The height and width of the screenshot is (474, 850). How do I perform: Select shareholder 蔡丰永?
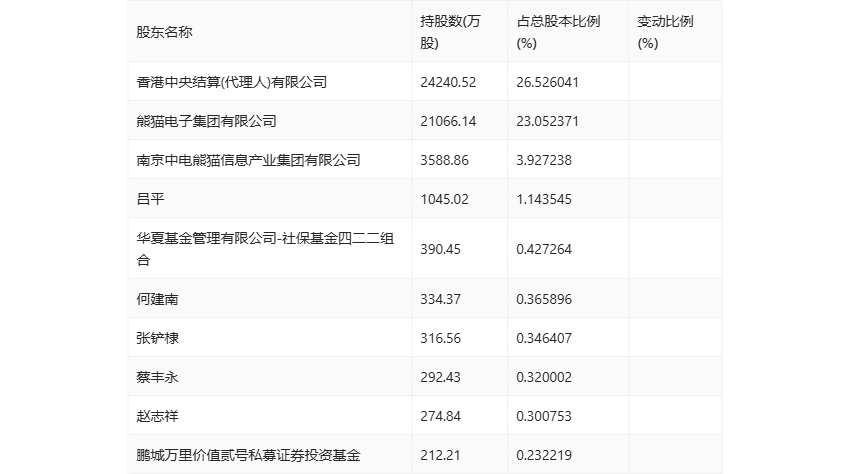click(x=157, y=377)
